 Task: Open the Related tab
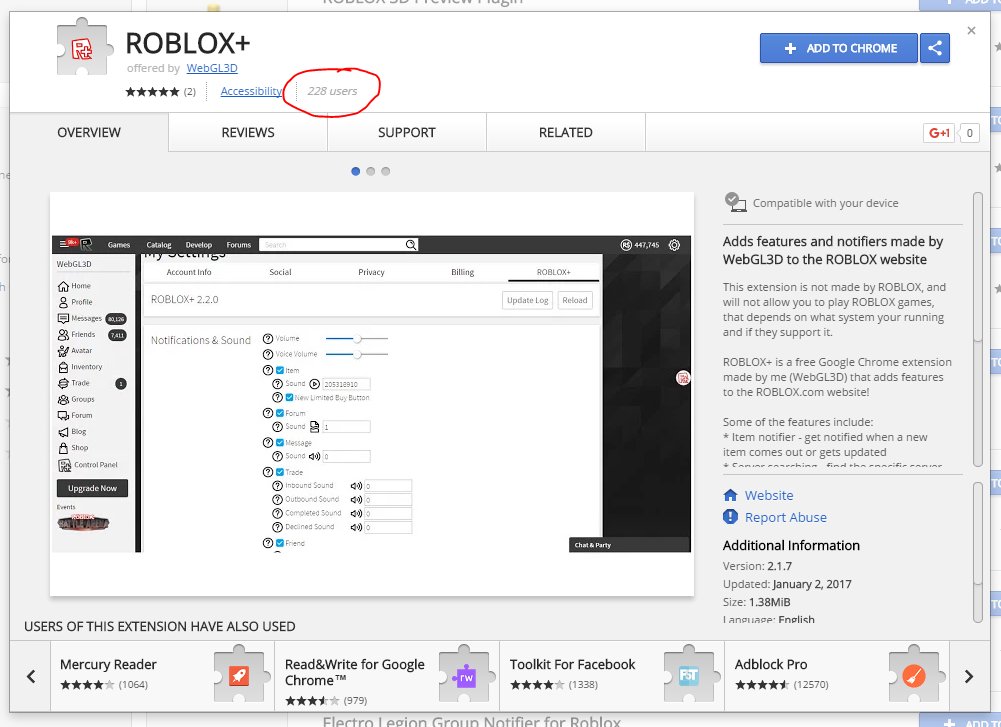(x=566, y=132)
